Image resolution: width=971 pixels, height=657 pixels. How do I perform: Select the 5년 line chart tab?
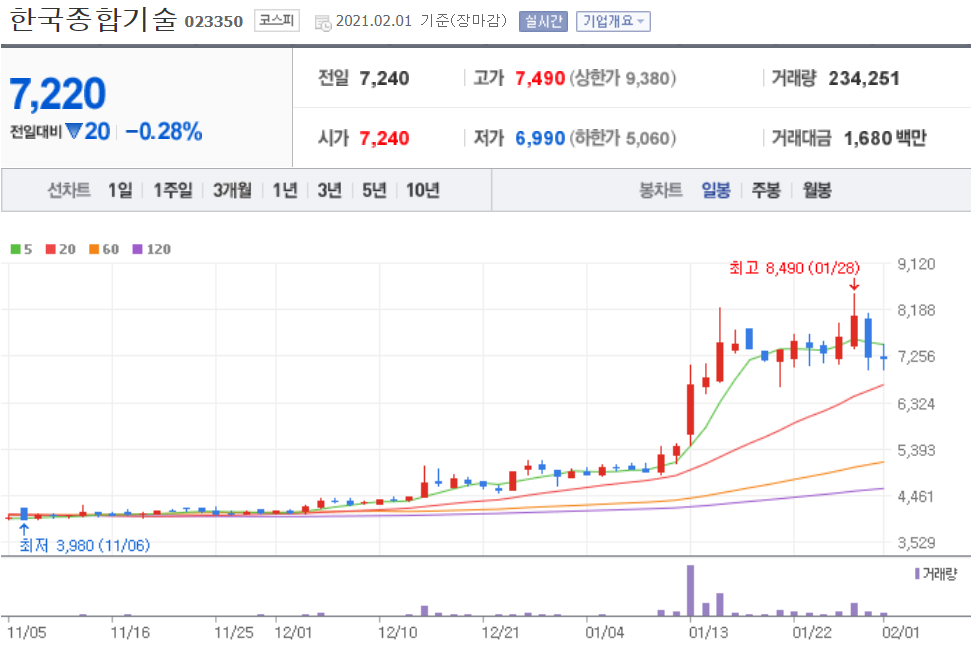(374, 190)
